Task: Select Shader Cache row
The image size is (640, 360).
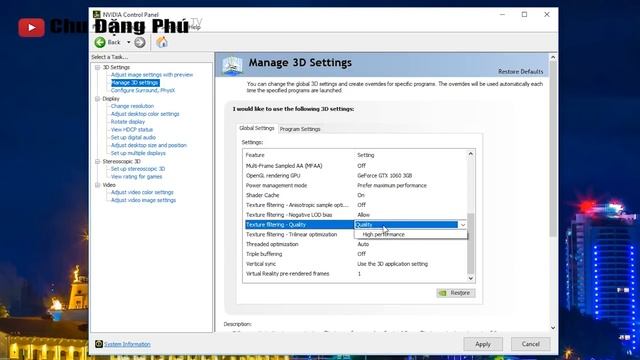Action: click(x=355, y=195)
